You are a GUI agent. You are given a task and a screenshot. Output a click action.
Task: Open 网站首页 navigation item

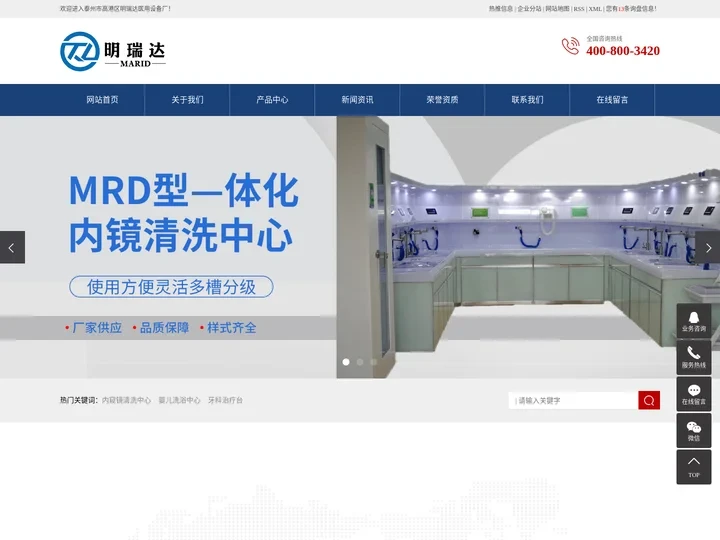(102, 100)
